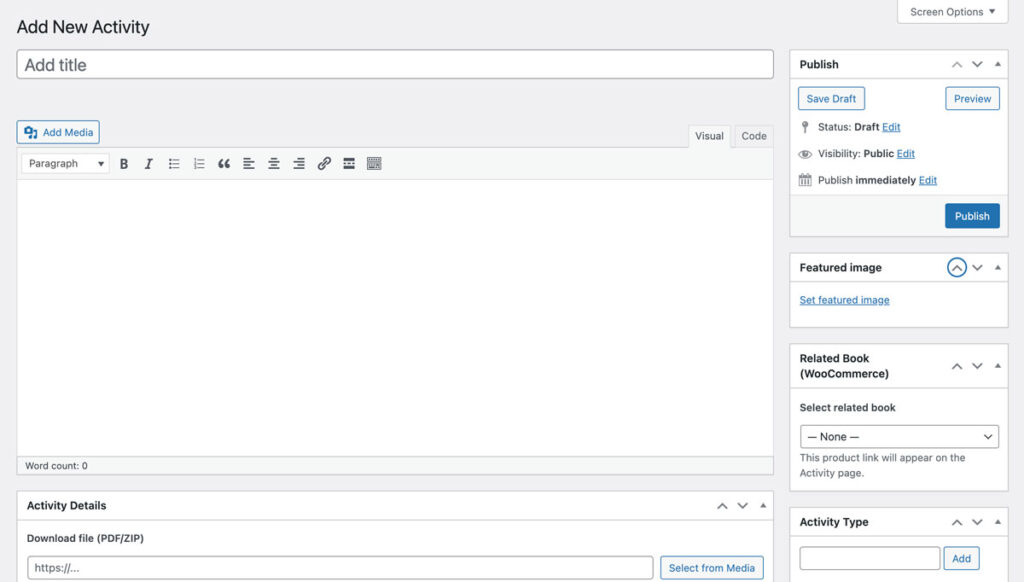Switch to the Code editor tab
Viewport: 1024px width, 582px height.
(754, 136)
